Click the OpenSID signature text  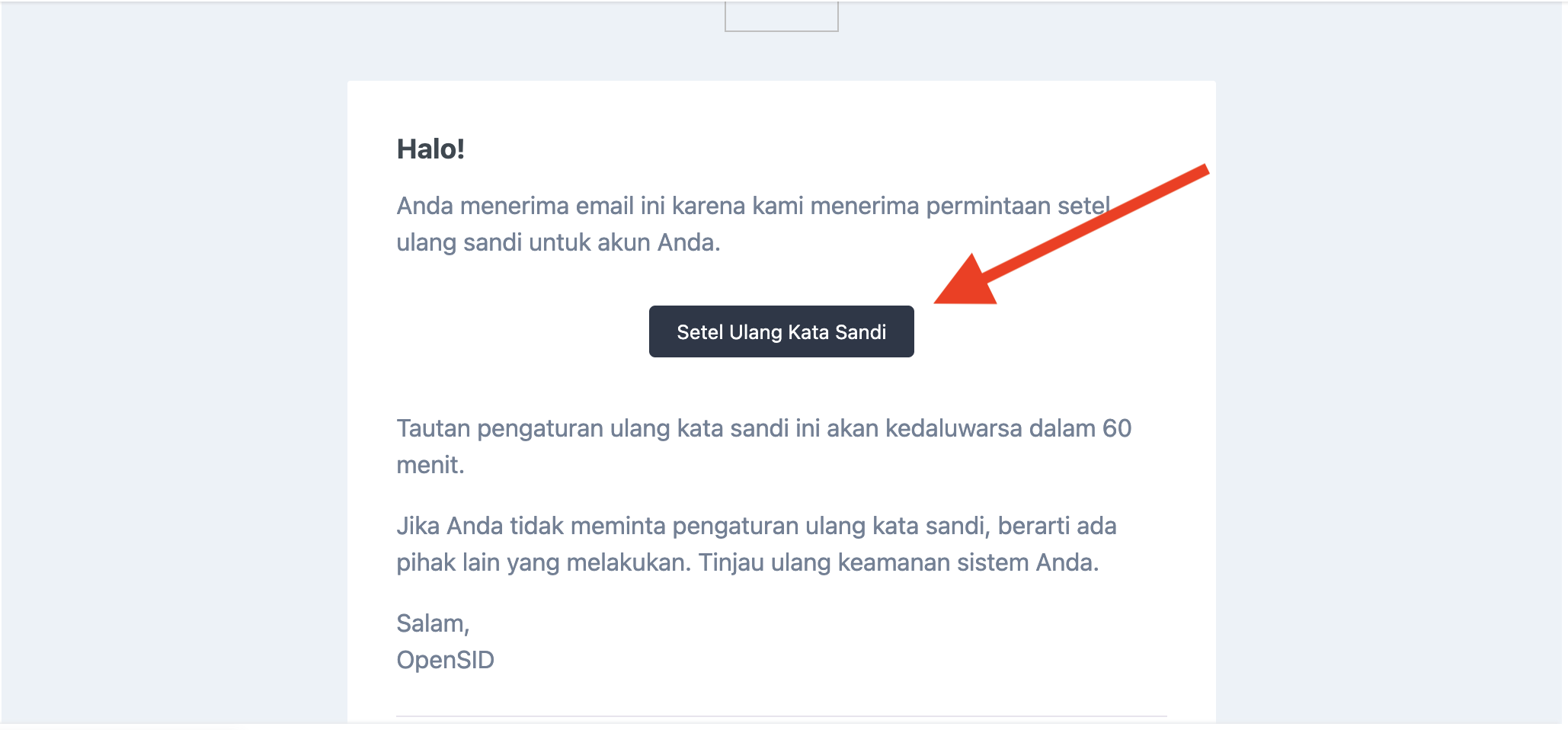[445, 660]
